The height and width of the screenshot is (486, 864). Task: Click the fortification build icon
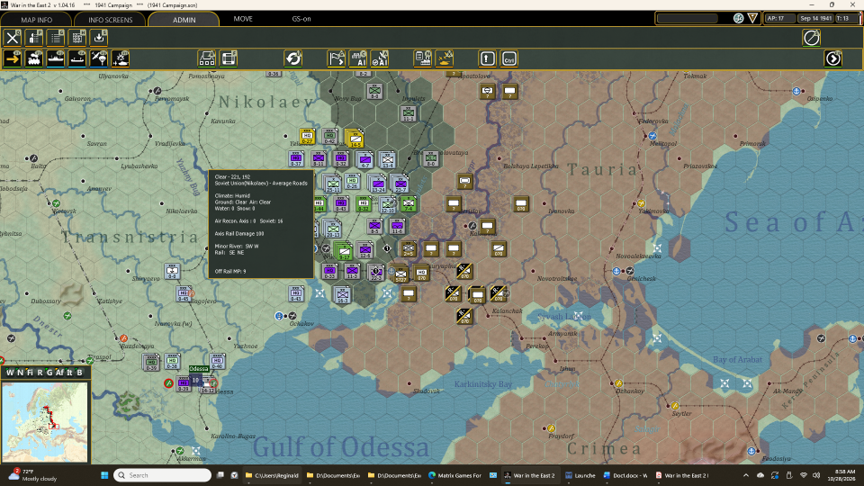click(x=229, y=58)
